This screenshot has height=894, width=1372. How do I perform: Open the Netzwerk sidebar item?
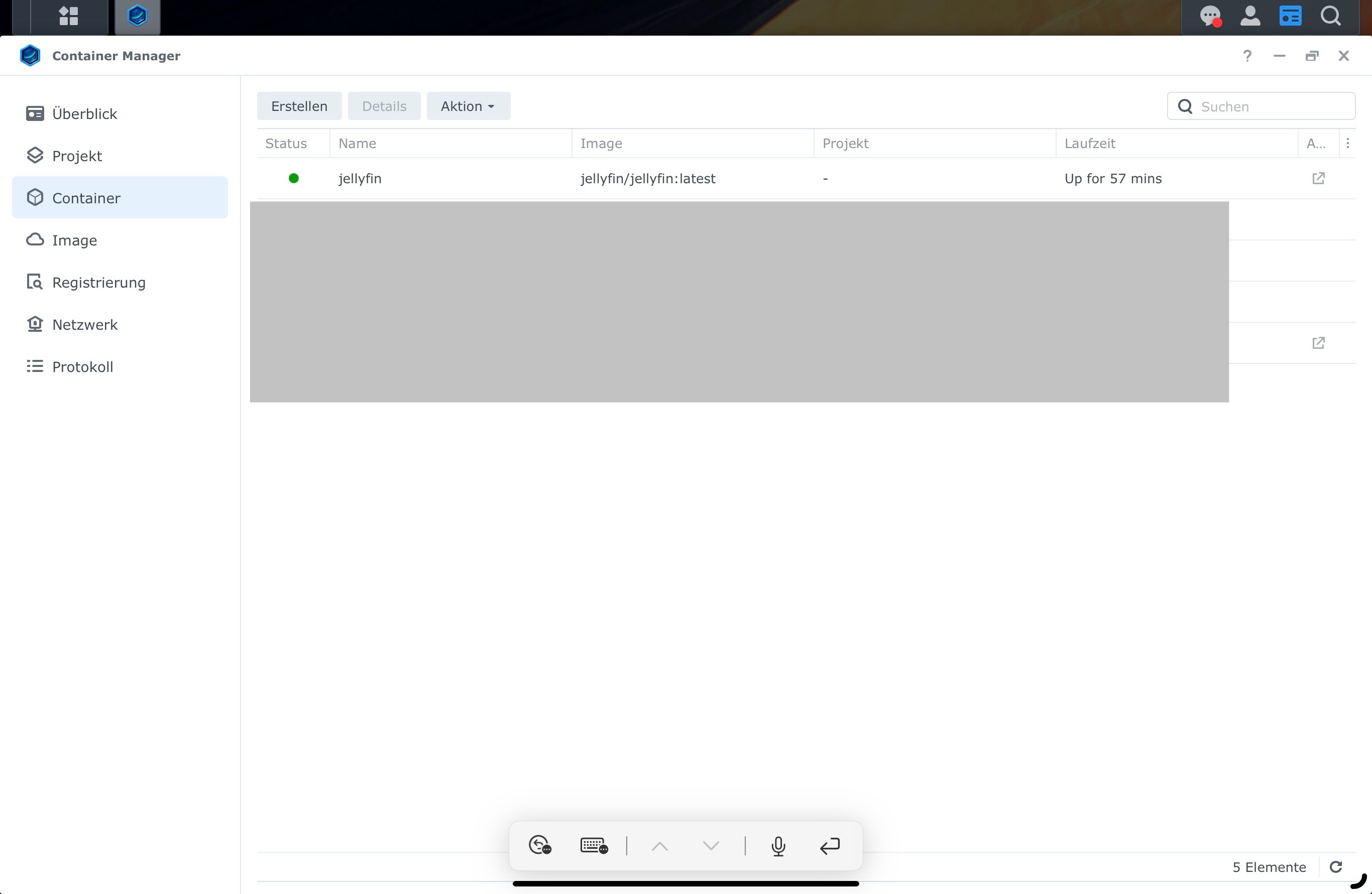click(85, 325)
